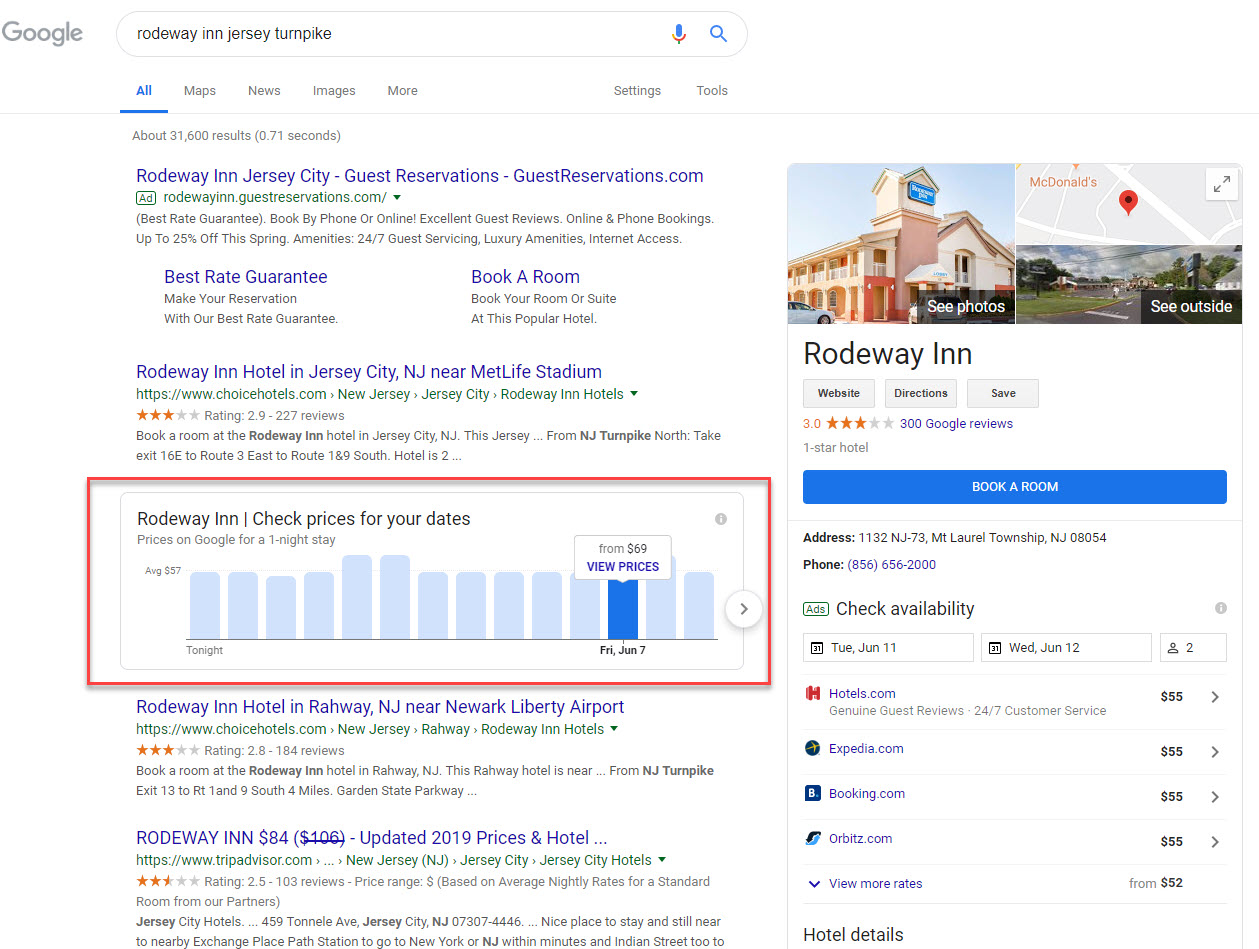
Task: Switch to the Images tab
Action: 334,91
